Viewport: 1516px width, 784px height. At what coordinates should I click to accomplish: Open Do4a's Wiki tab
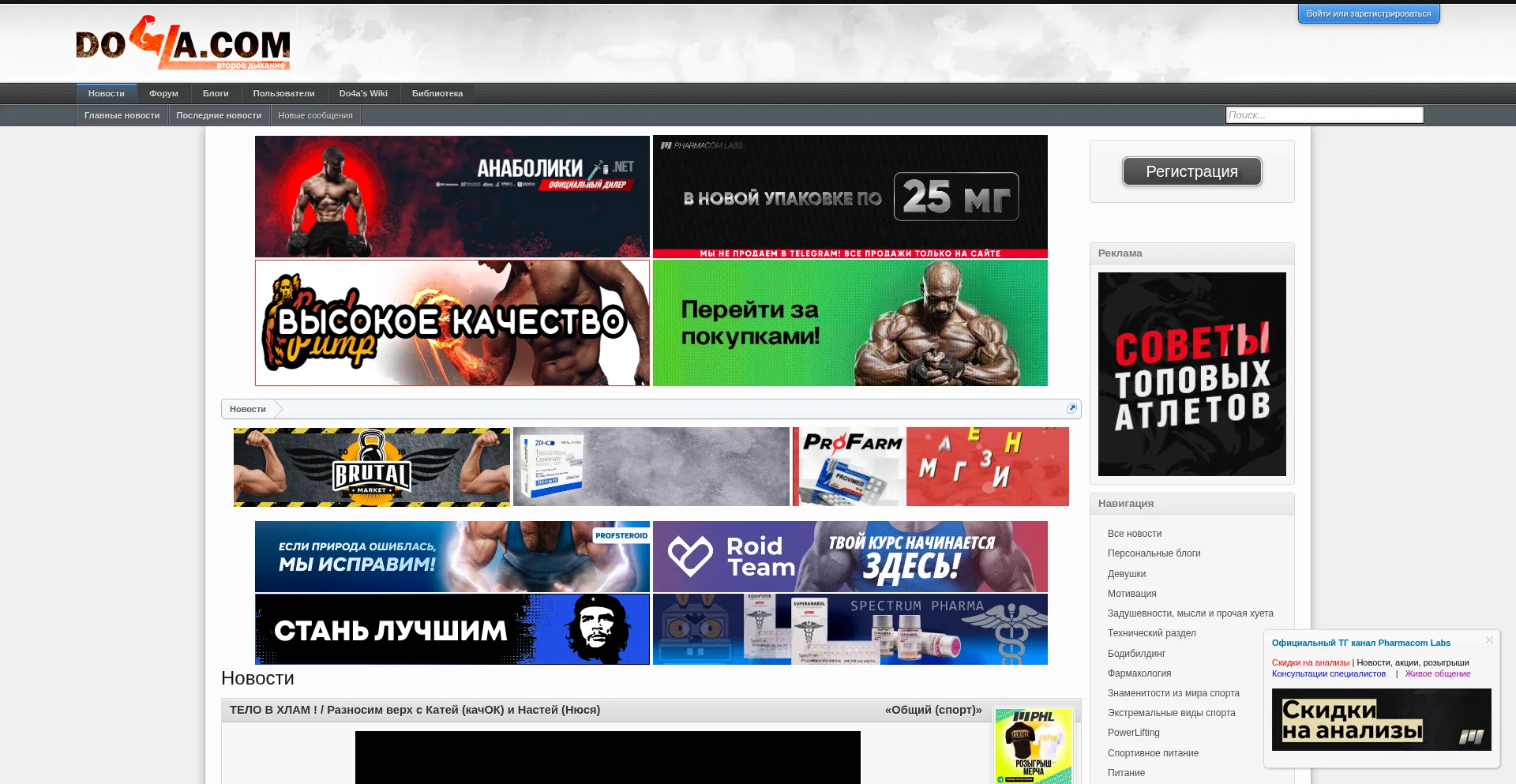(x=363, y=93)
